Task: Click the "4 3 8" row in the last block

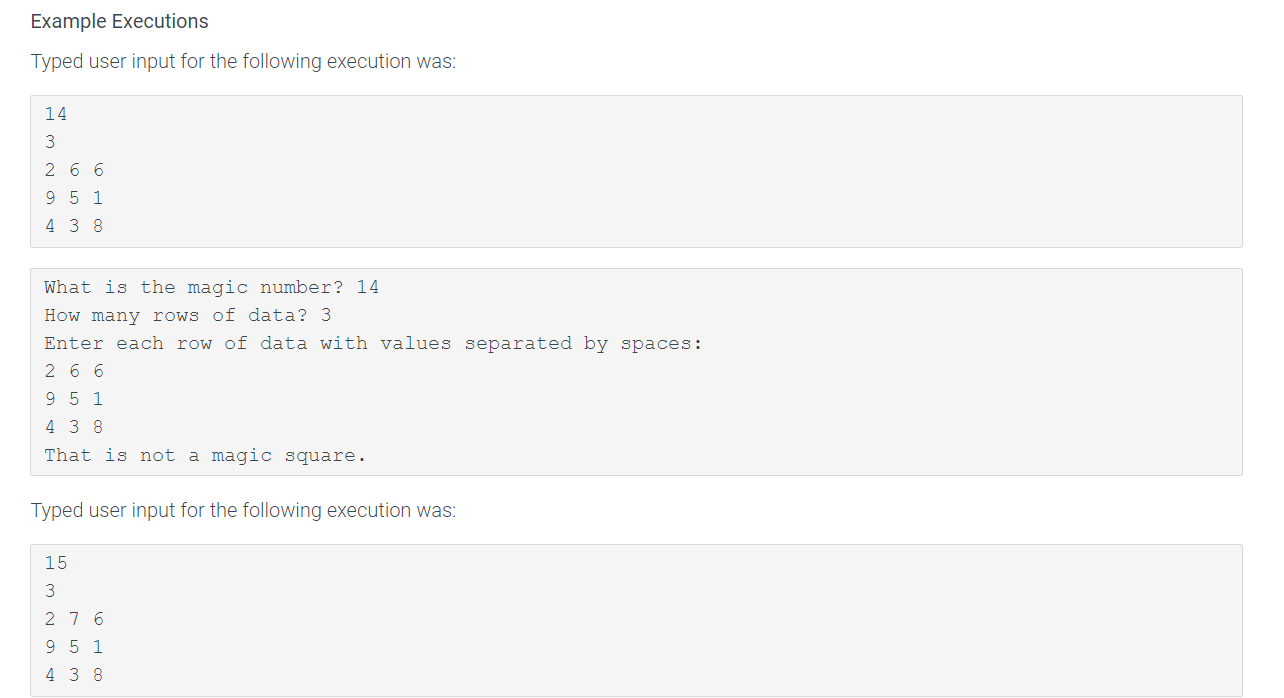Action: click(74, 675)
